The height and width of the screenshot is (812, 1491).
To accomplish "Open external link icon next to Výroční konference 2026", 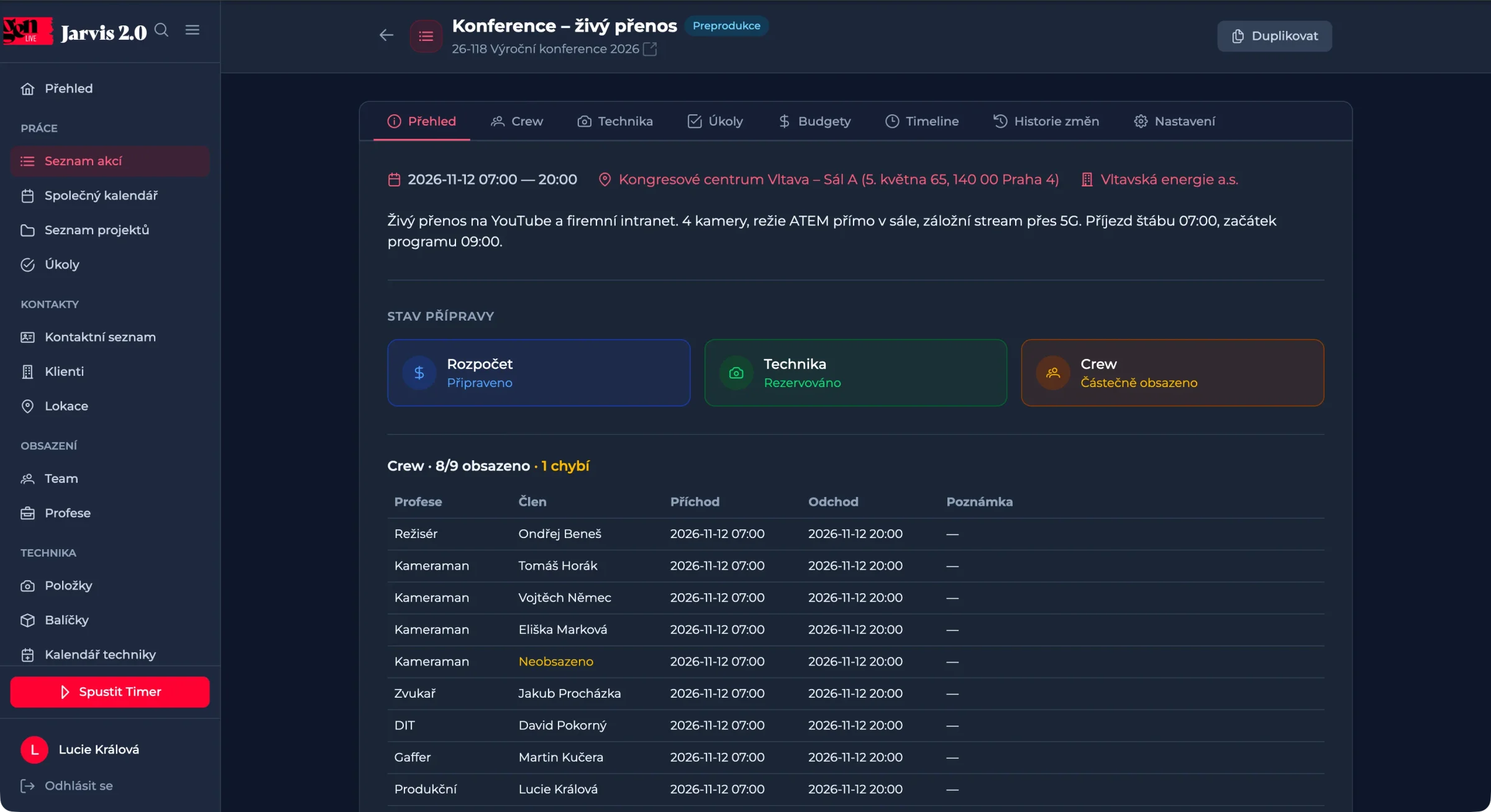I will tap(650, 49).
